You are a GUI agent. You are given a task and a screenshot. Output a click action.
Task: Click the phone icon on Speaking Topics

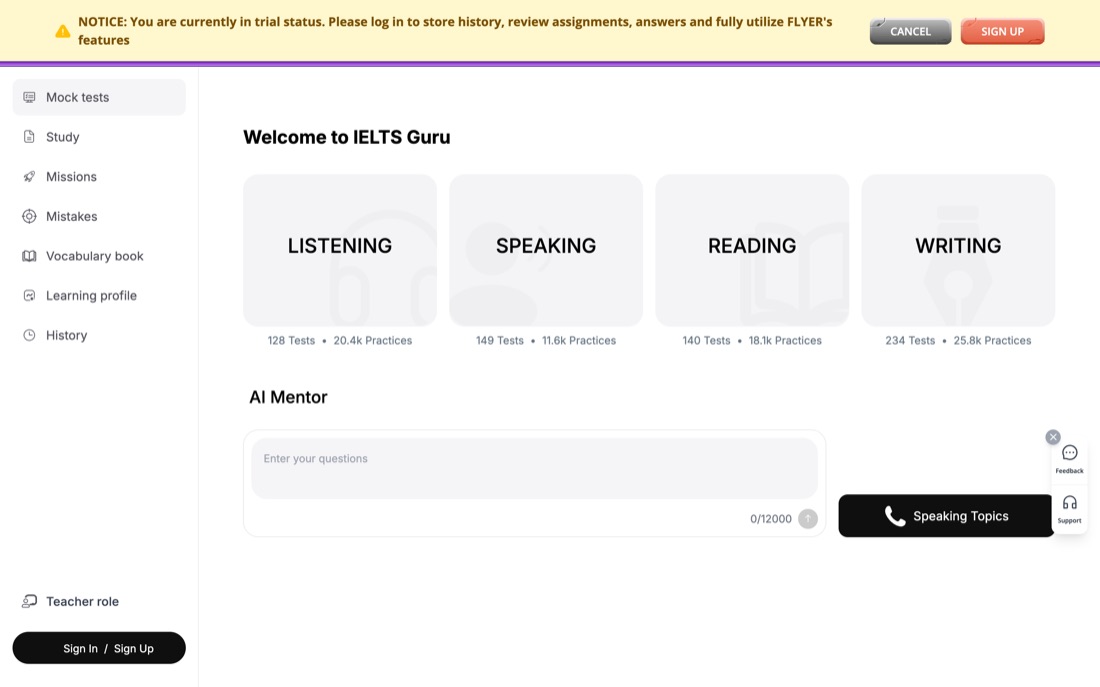coord(894,516)
